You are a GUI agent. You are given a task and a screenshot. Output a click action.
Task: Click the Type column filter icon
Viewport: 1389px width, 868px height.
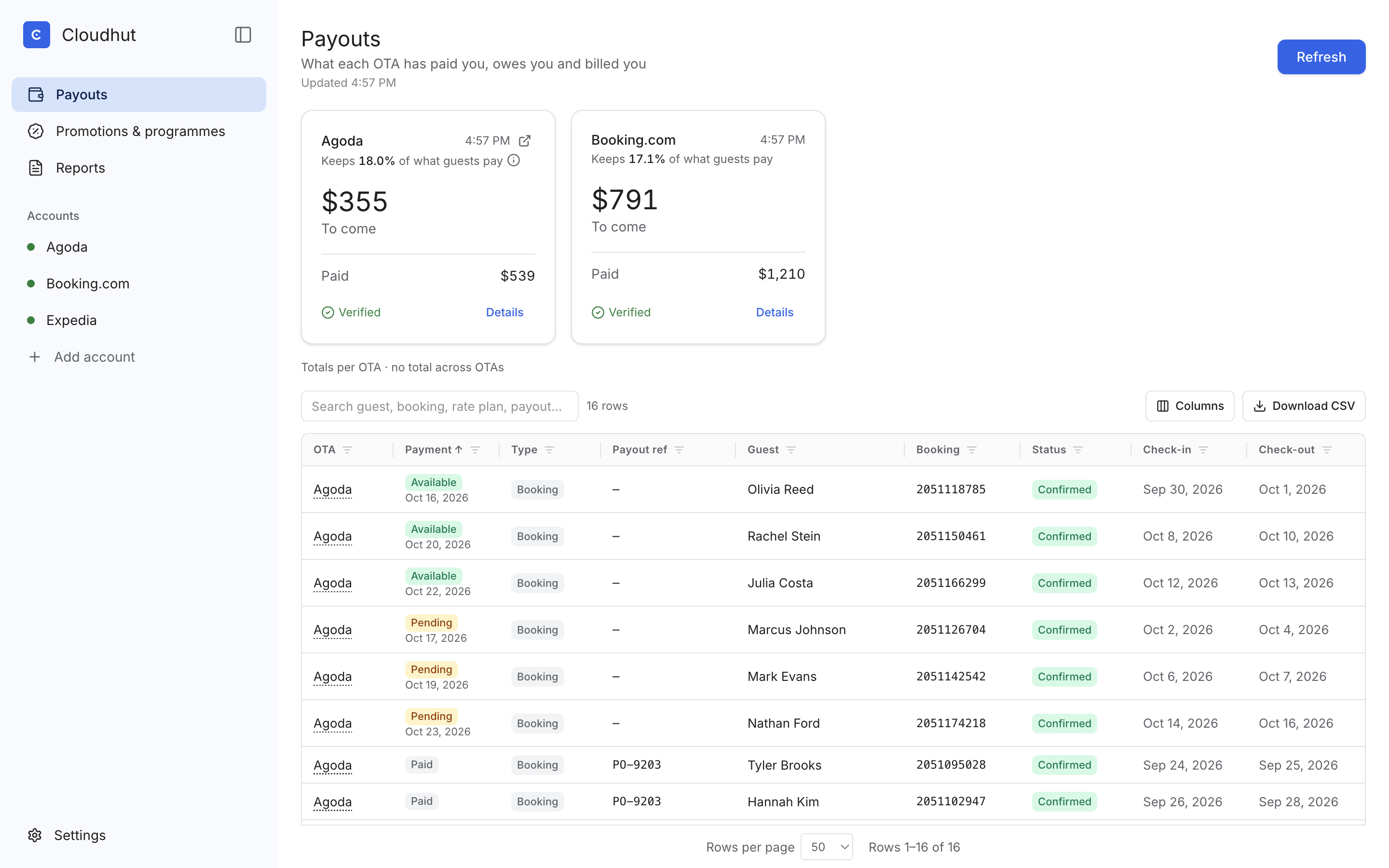click(x=549, y=450)
